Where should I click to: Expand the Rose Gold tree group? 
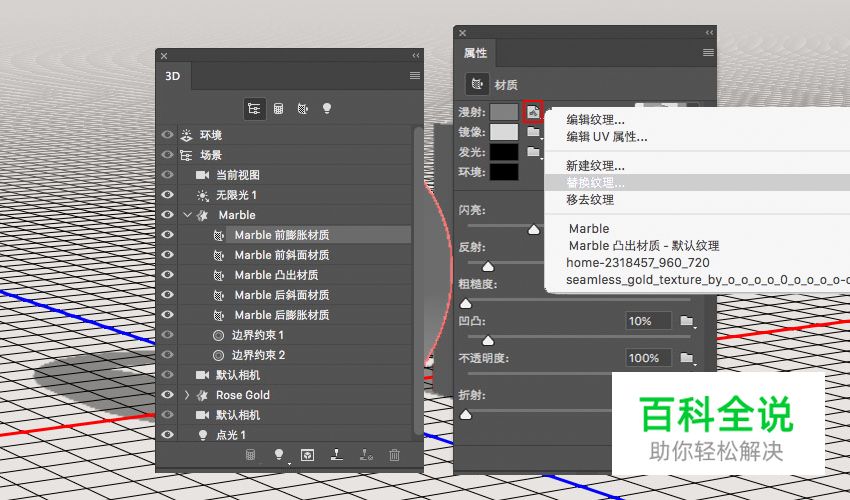pos(187,395)
